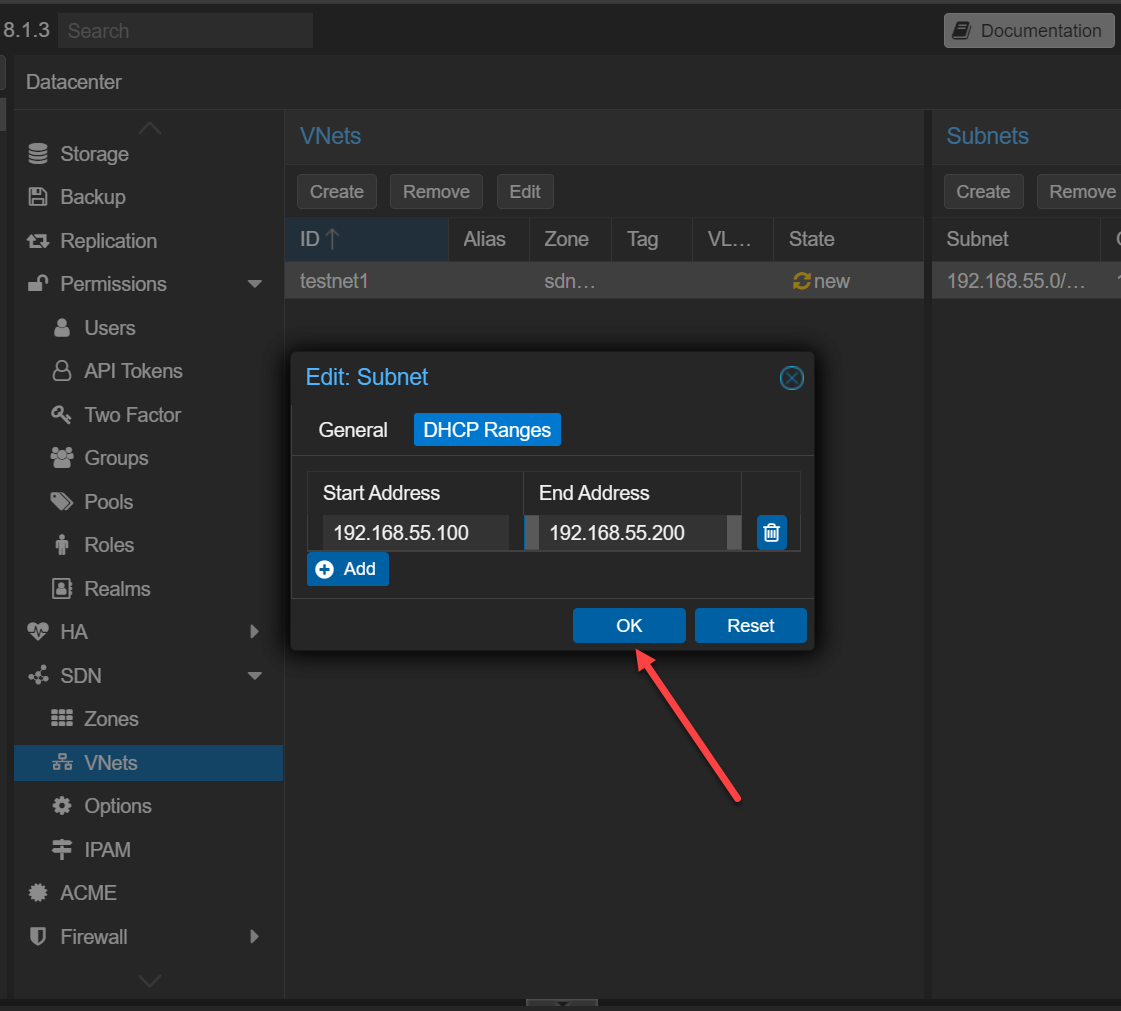Click the End Address input field
The image size is (1121, 1011).
click(x=632, y=533)
